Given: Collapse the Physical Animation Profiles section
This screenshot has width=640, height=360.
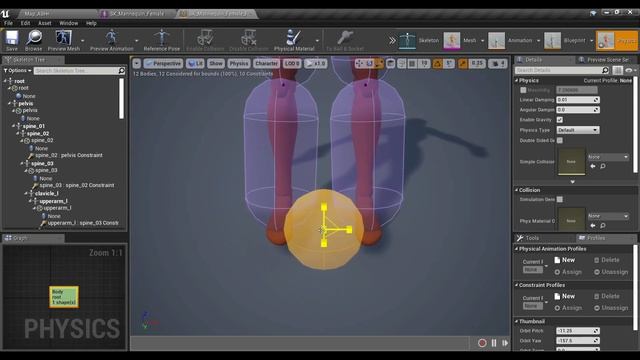Looking at the screenshot, I should pos(516,249).
